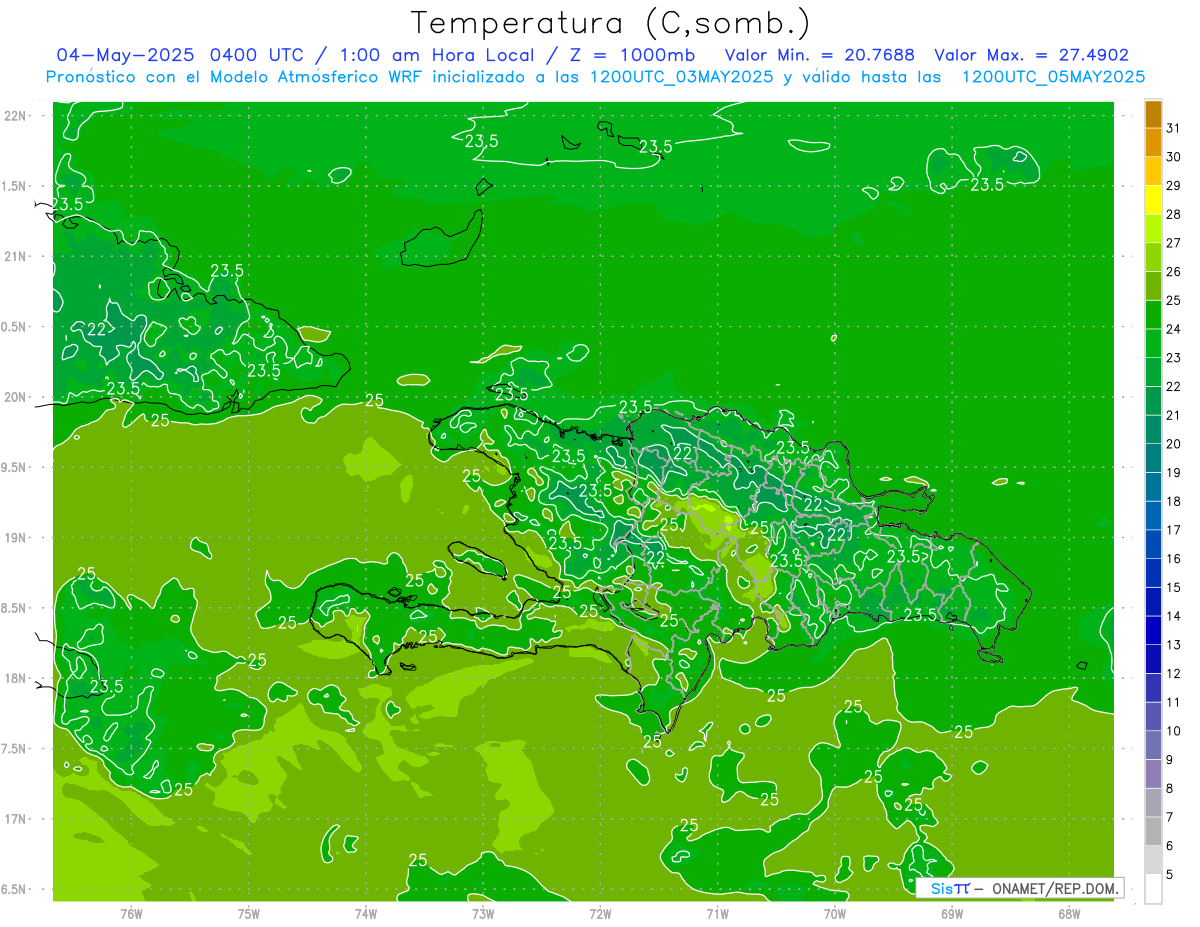Click the '1200UTC_03MAY2025' initialization time
This screenshot has height=927, width=1200.
point(681,76)
